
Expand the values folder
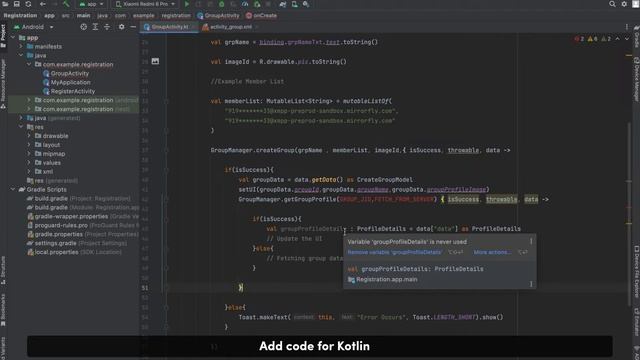pos(29,163)
